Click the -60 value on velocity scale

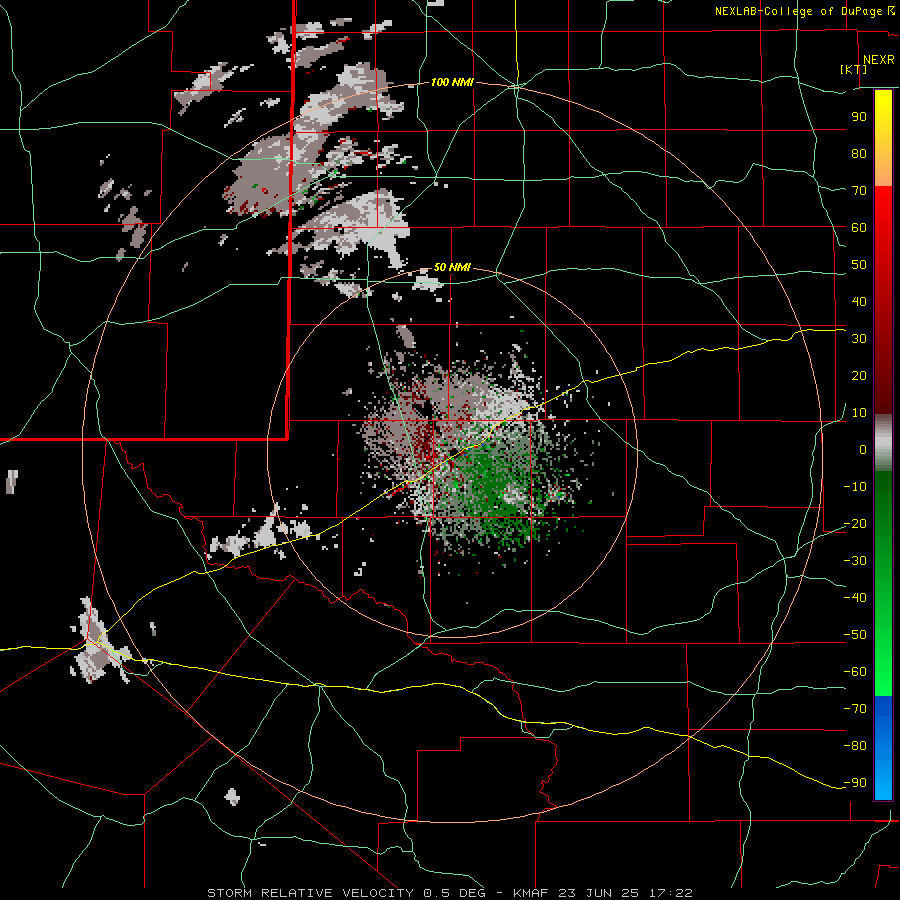click(855, 672)
